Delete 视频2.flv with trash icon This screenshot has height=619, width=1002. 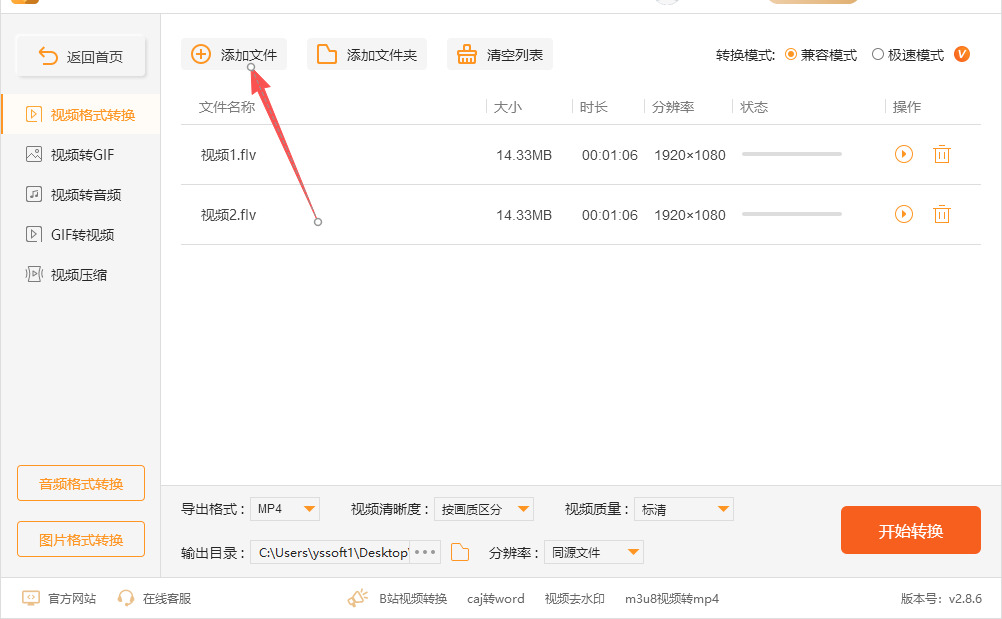point(941,214)
